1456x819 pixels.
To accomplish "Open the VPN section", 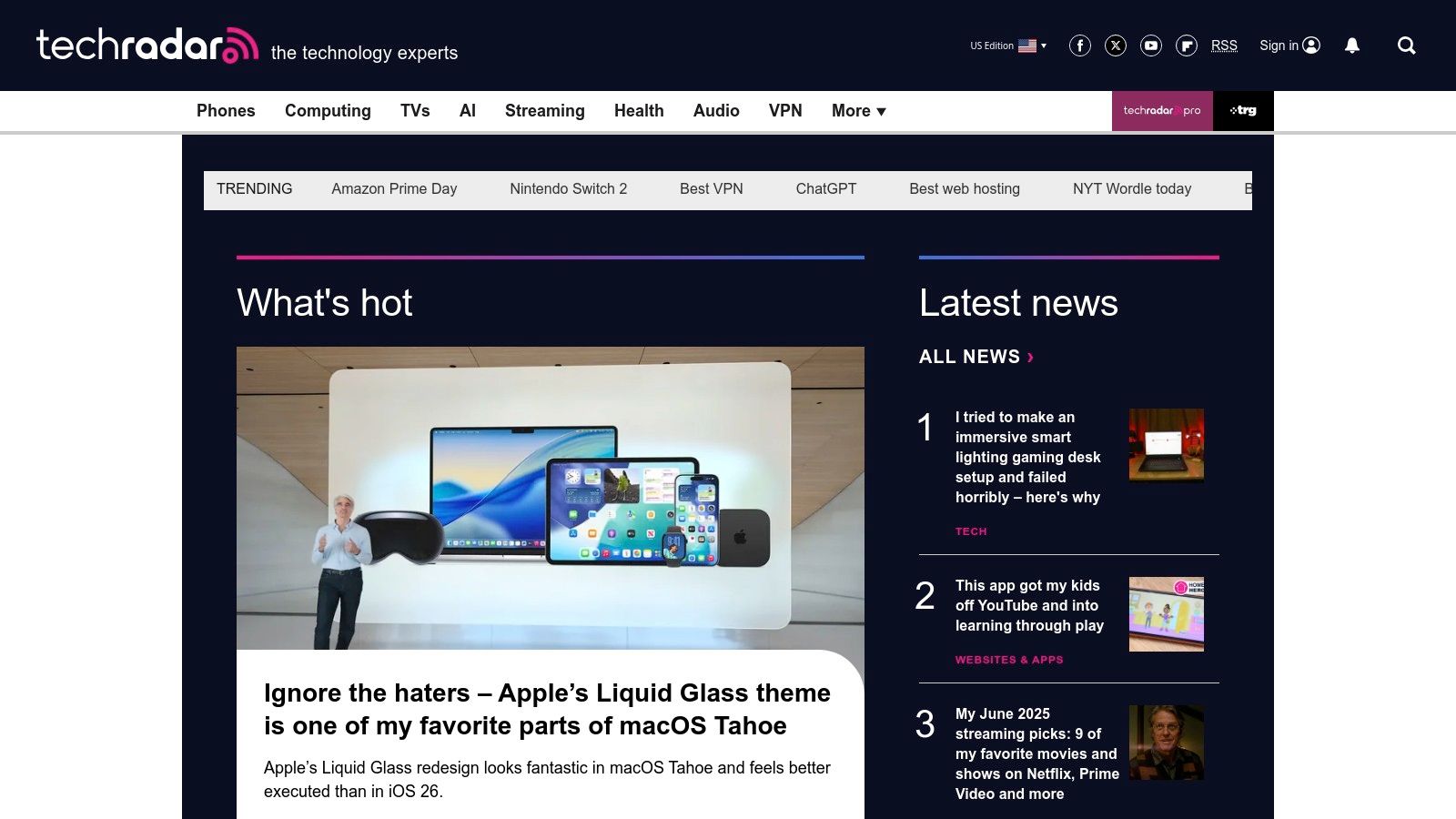I will (x=785, y=111).
